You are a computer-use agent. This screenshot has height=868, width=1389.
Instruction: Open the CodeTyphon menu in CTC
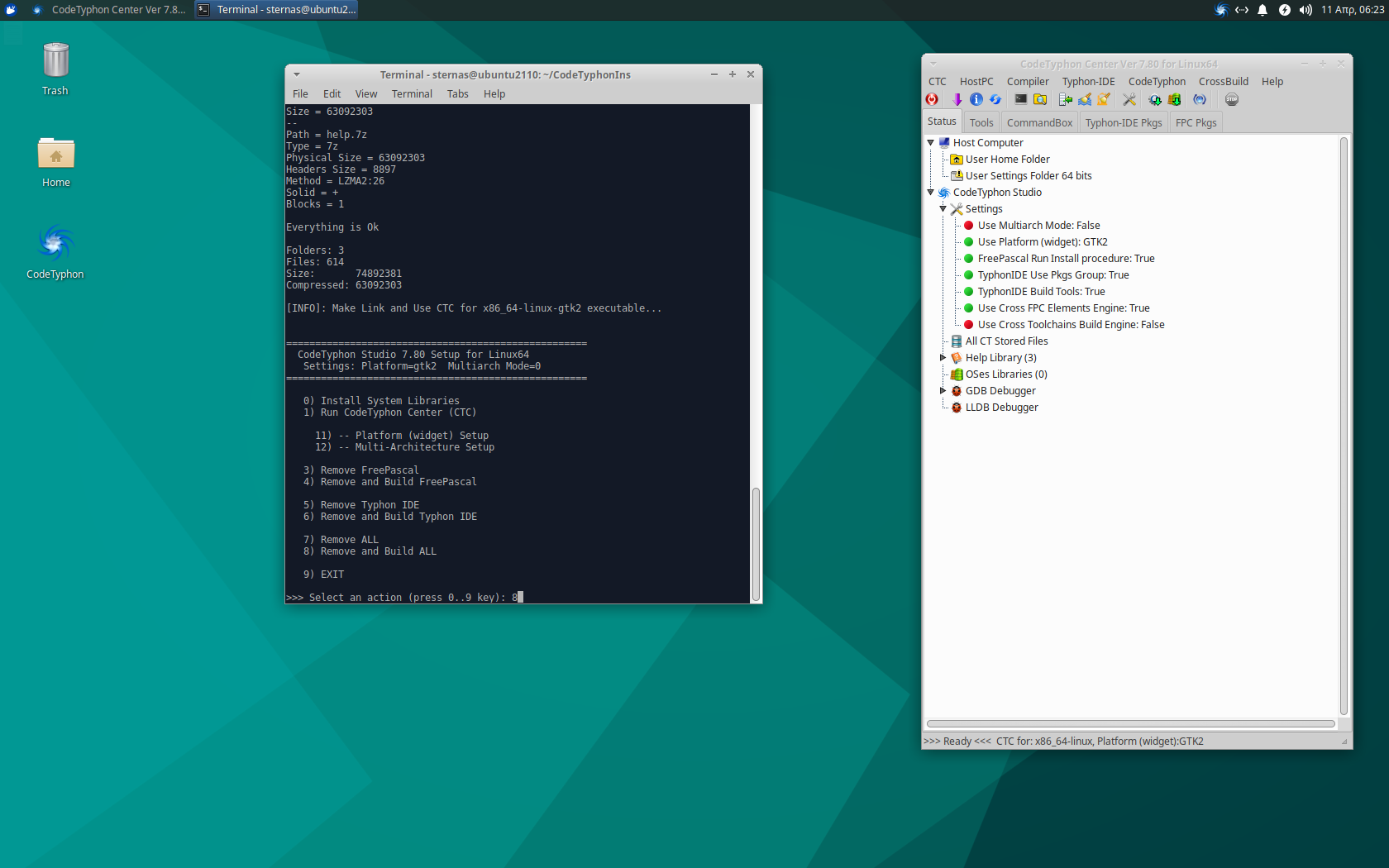click(x=1157, y=82)
